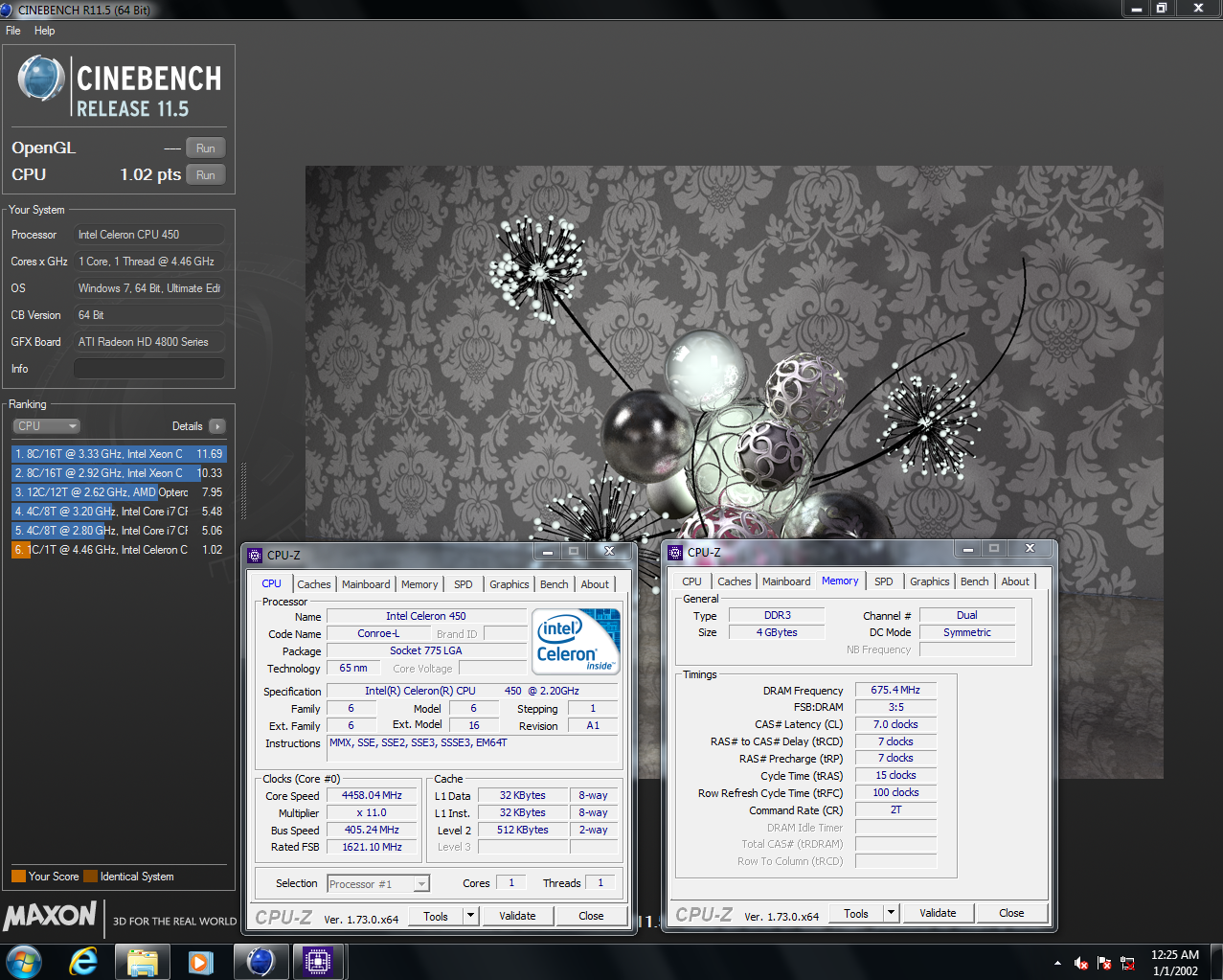
Task: Click the Identical System brown legend swatch
Action: [90, 876]
